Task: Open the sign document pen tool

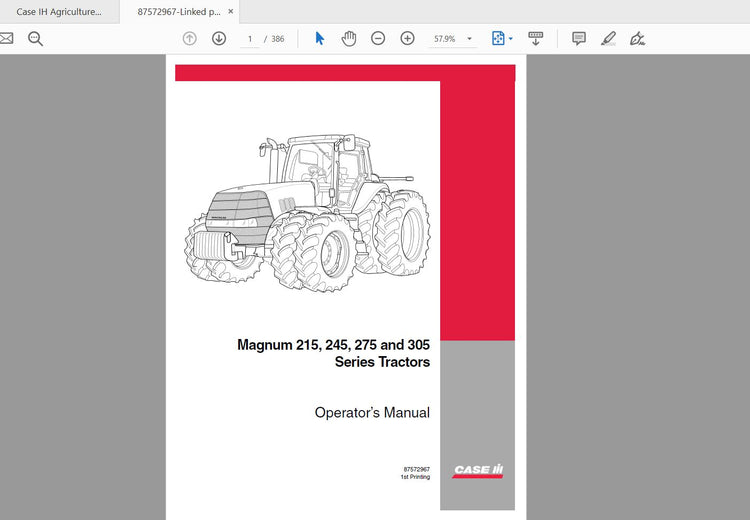Action: (637, 38)
